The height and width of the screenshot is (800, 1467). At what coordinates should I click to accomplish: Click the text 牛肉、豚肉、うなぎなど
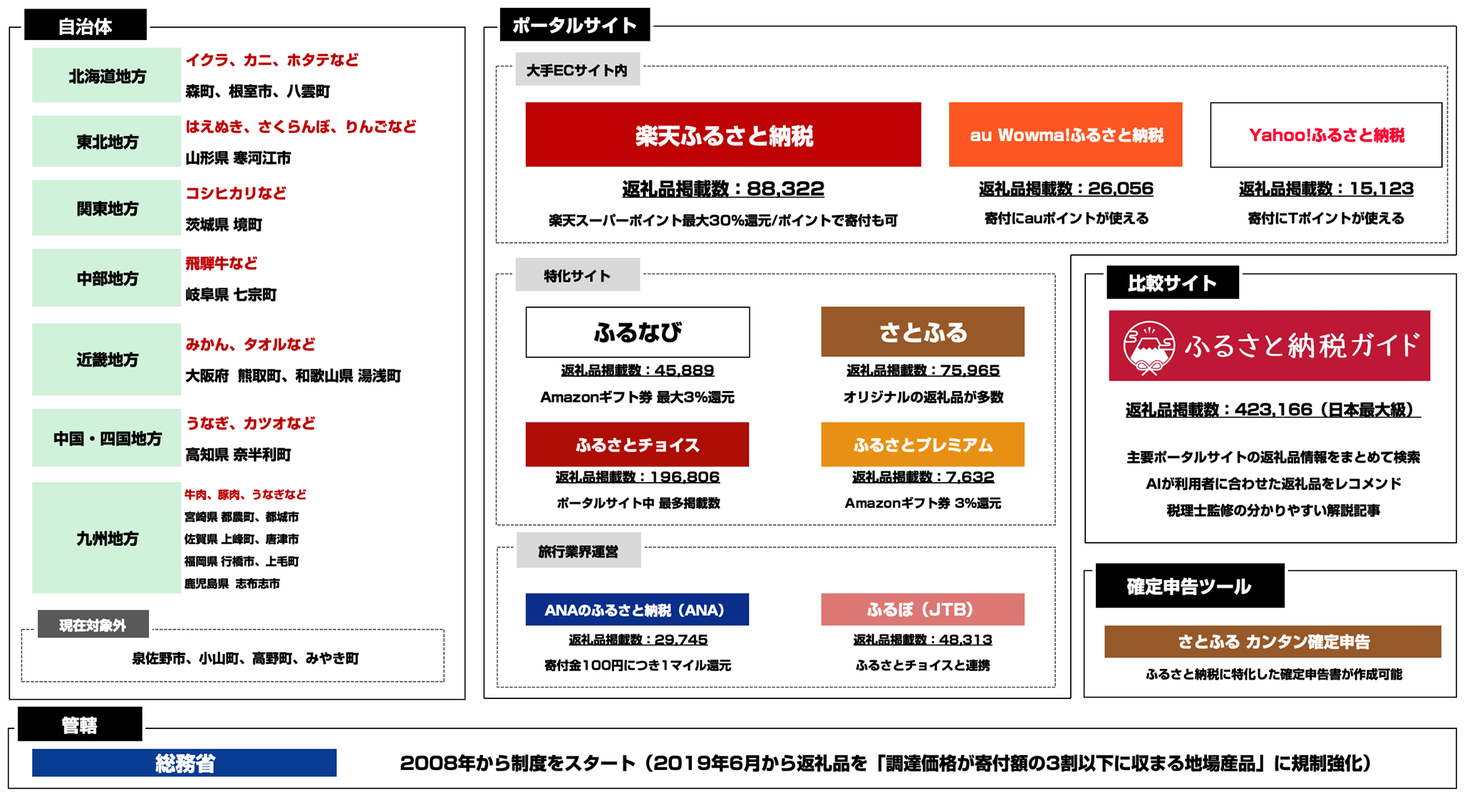click(246, 494)
